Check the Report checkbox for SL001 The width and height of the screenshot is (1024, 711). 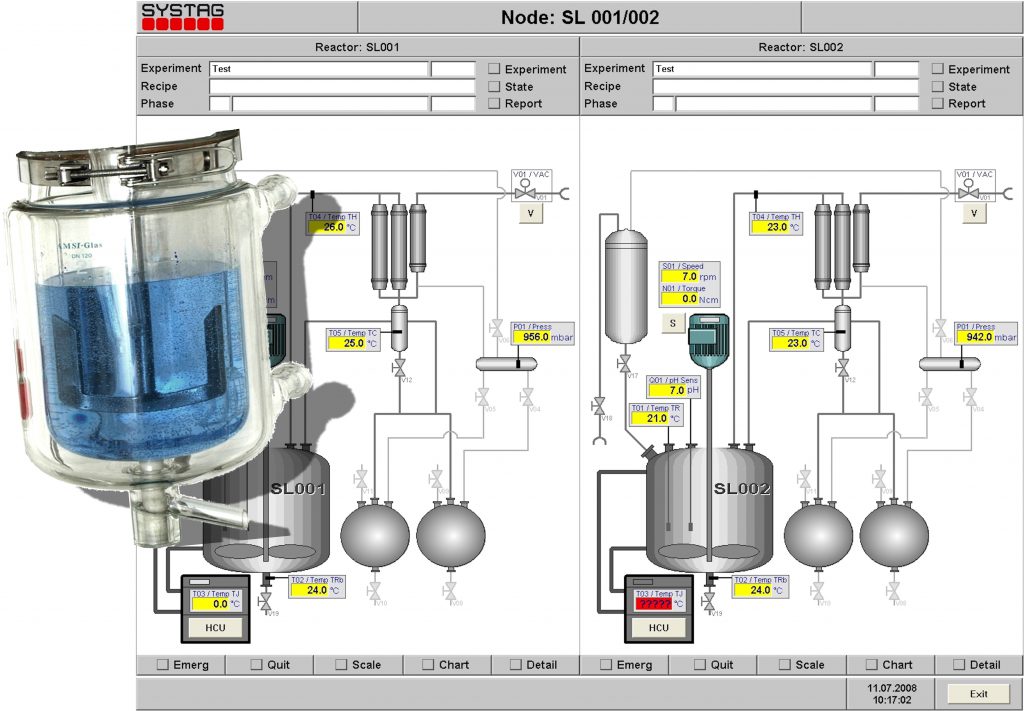click(495, 104)
